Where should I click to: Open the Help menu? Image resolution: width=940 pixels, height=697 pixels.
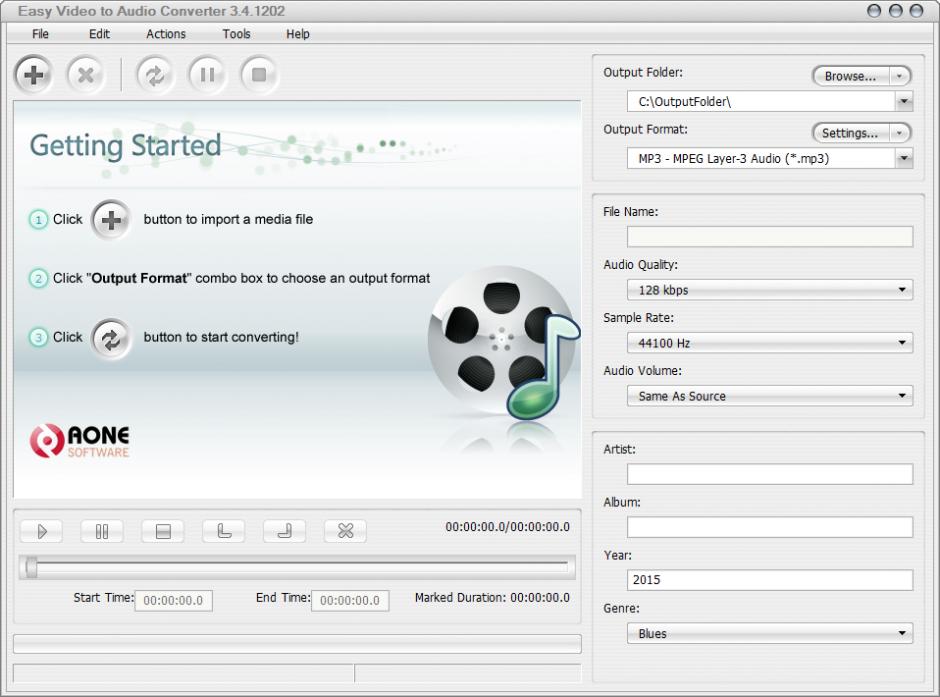[x=298, y=34]
